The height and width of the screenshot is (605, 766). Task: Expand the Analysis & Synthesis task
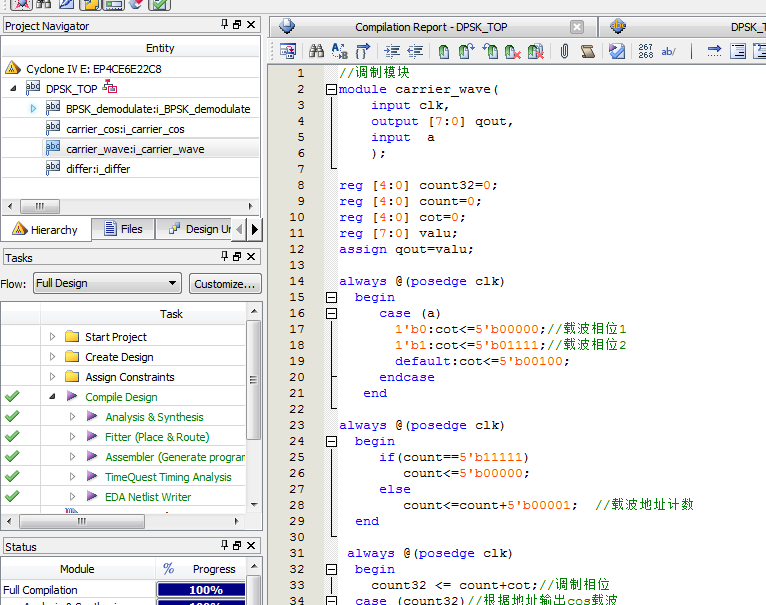[x=73, y=417]
